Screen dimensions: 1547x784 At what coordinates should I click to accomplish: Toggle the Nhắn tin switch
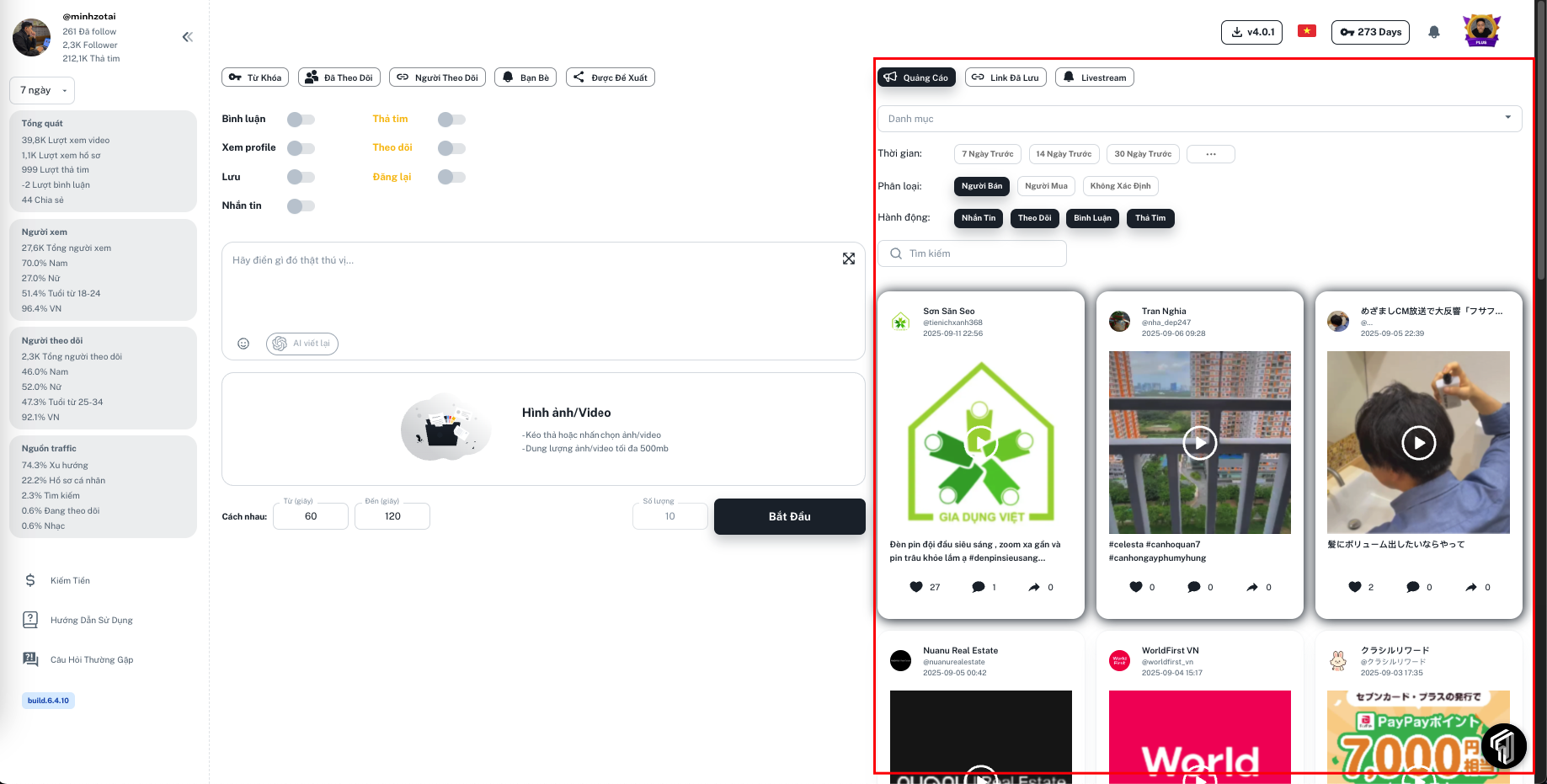click(x=301, y=206)
